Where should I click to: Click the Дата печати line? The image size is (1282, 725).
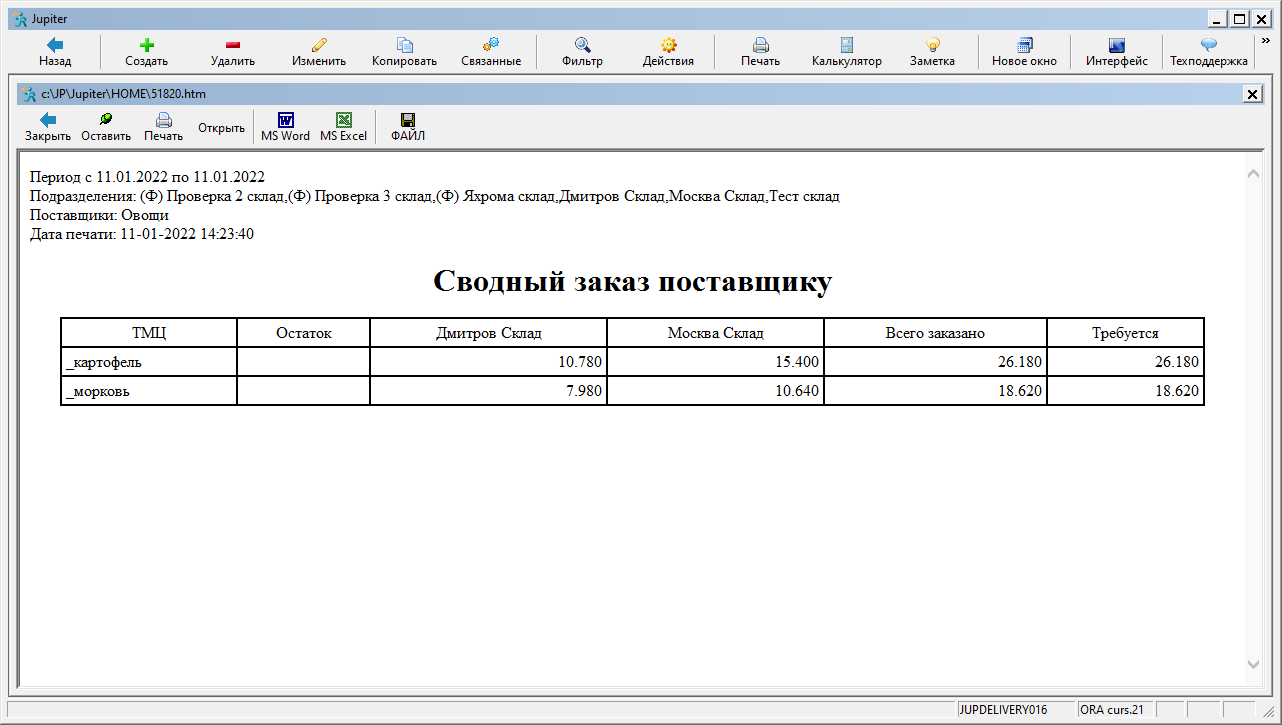point(142,234)
